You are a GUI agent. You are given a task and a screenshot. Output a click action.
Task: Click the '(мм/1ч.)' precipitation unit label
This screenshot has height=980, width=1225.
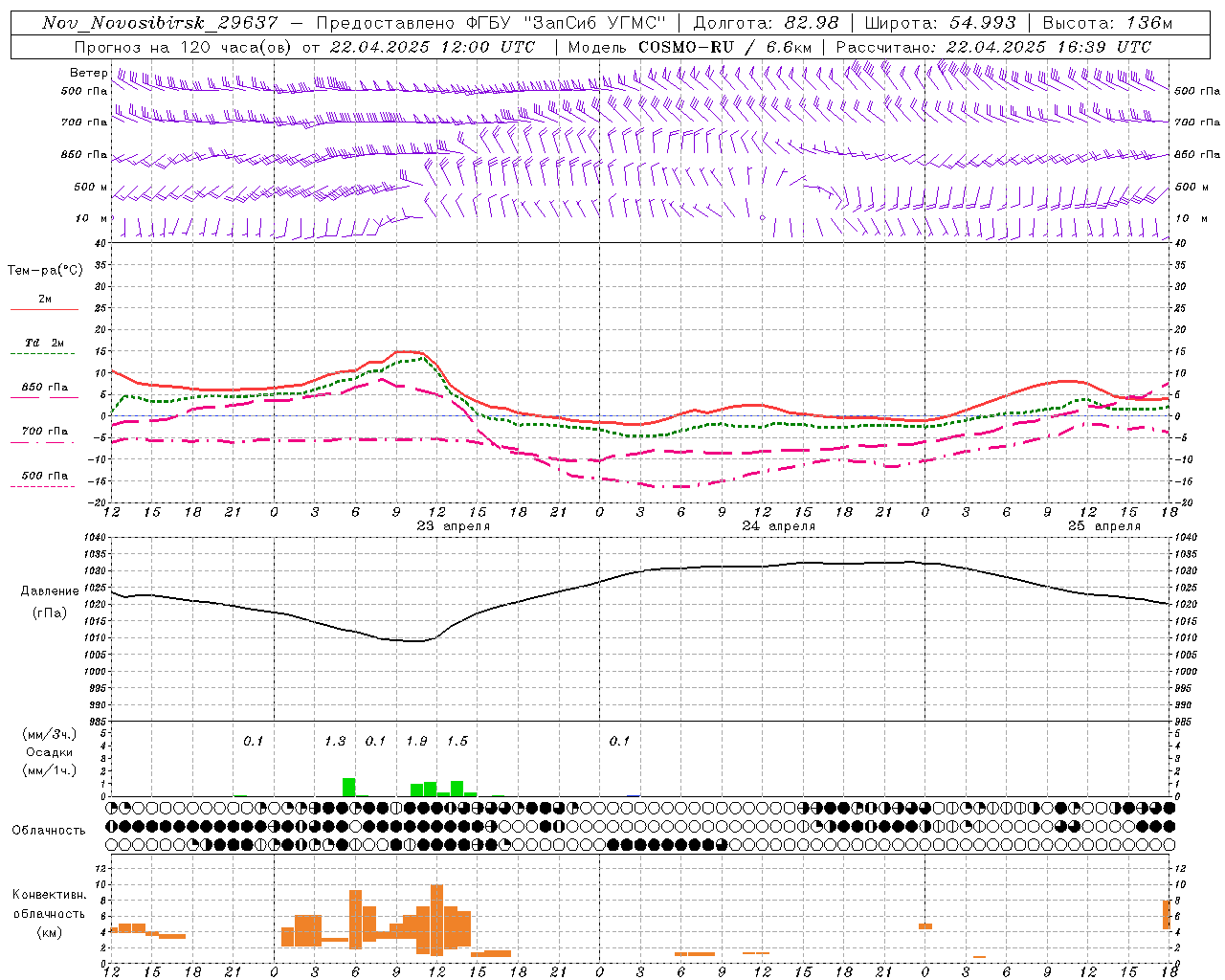coord(49,770)
